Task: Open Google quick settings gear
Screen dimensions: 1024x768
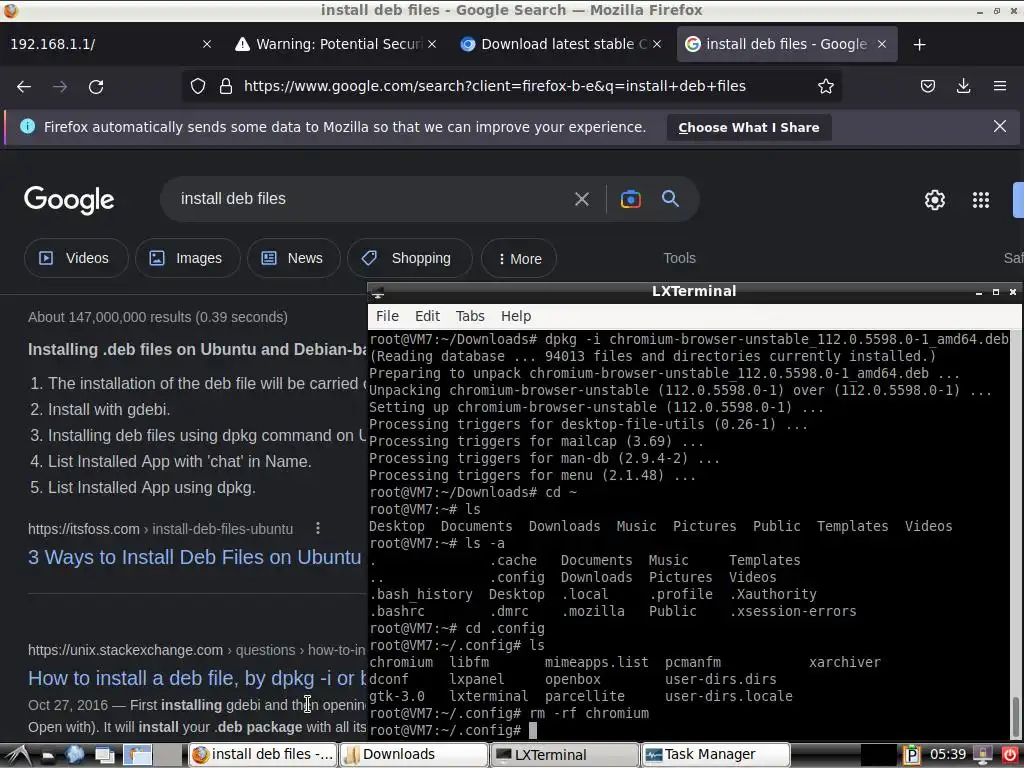Action: point(935,200)
